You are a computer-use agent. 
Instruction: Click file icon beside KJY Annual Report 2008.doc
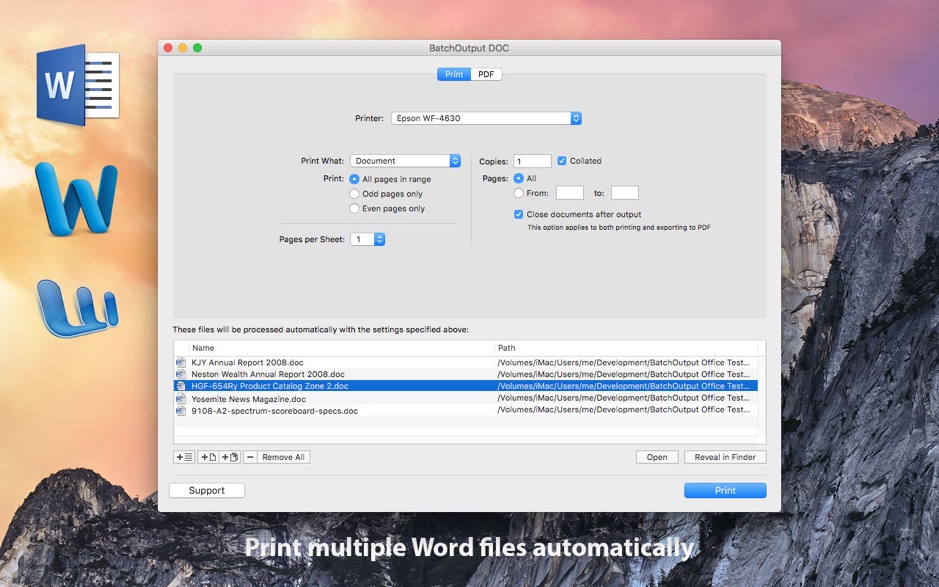[x=180, y=362]
